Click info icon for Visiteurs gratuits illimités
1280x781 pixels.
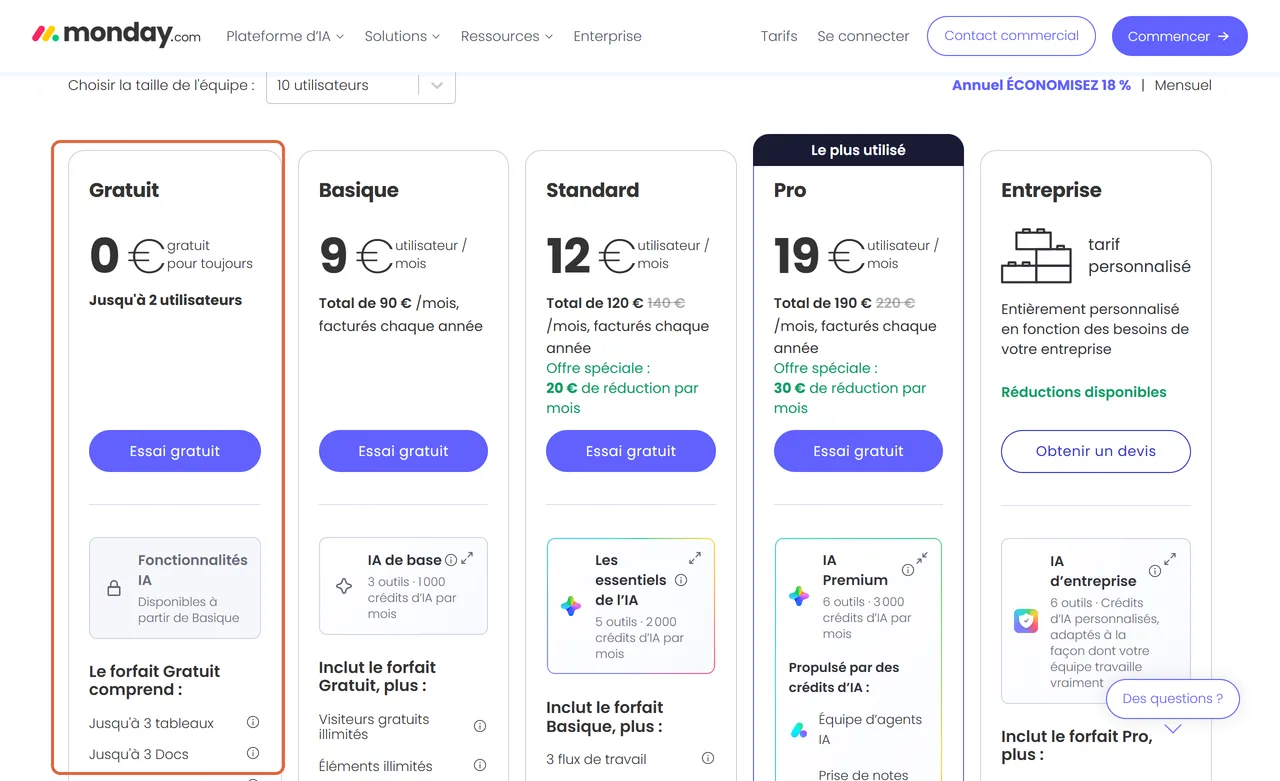click(x=480, y=726)
